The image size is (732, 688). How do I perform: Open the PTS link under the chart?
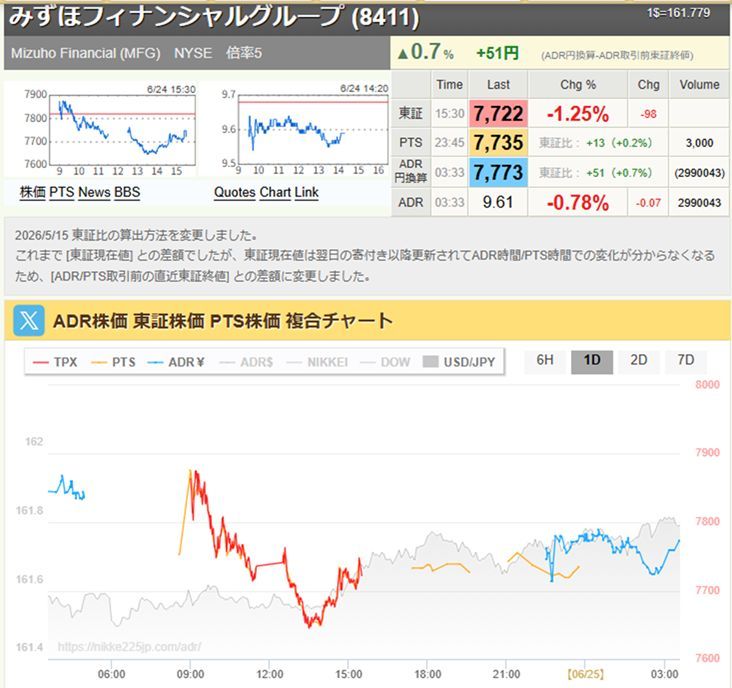click(x=62, y=192)
